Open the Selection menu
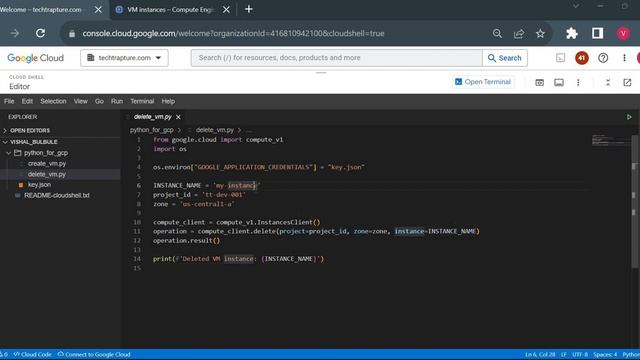The height and width of the screenshot is (360, 640). (53, 101)
